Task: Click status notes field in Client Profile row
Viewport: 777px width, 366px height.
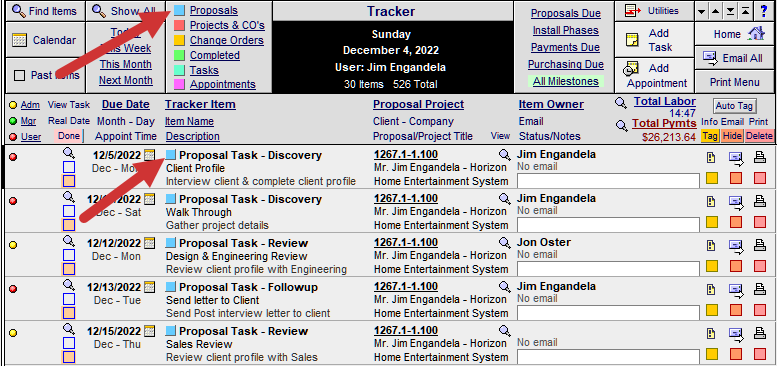Action: pyautogui.click(x=608, y=181)
